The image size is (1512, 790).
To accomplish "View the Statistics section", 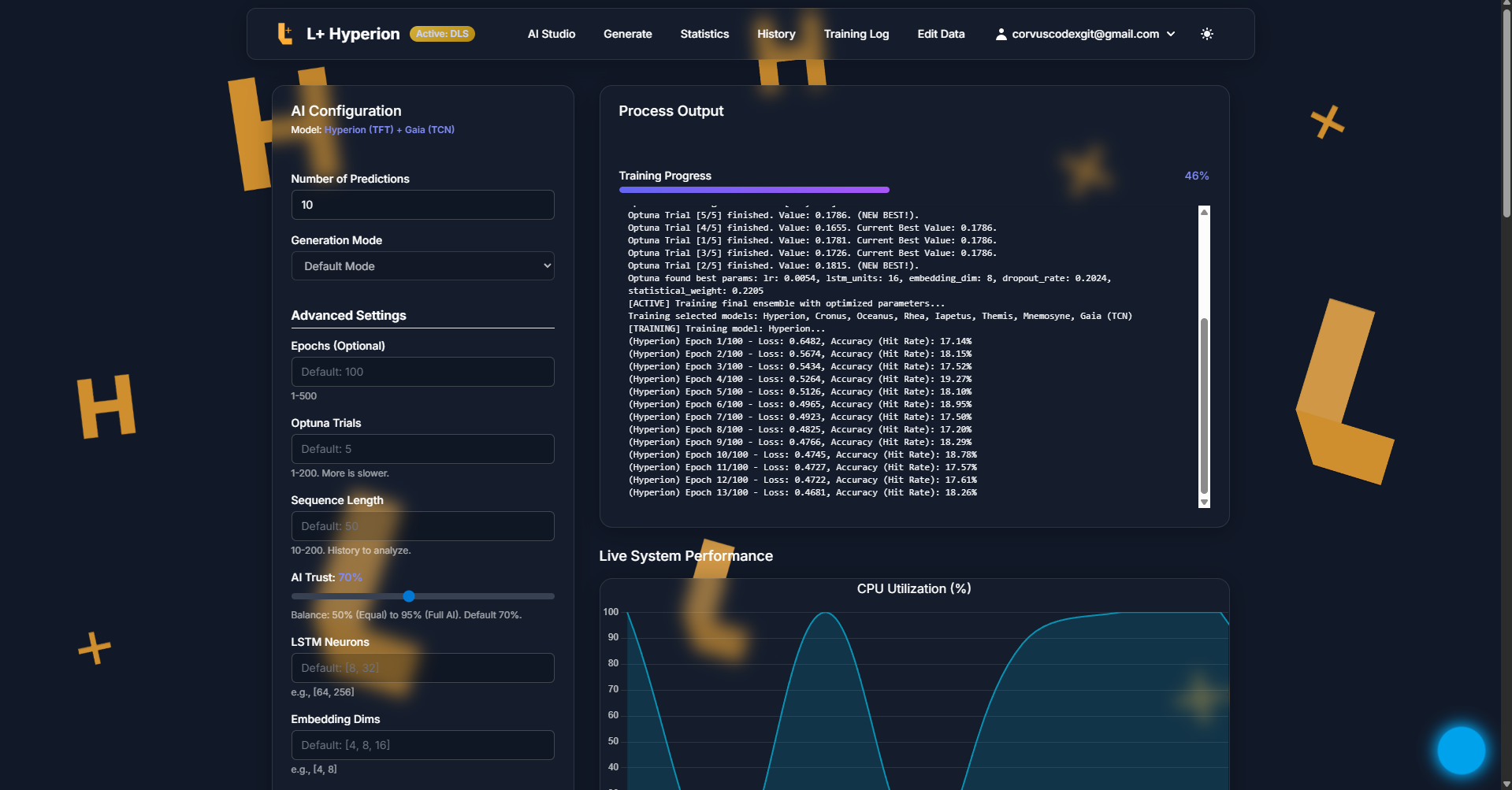I will [704, 34].
